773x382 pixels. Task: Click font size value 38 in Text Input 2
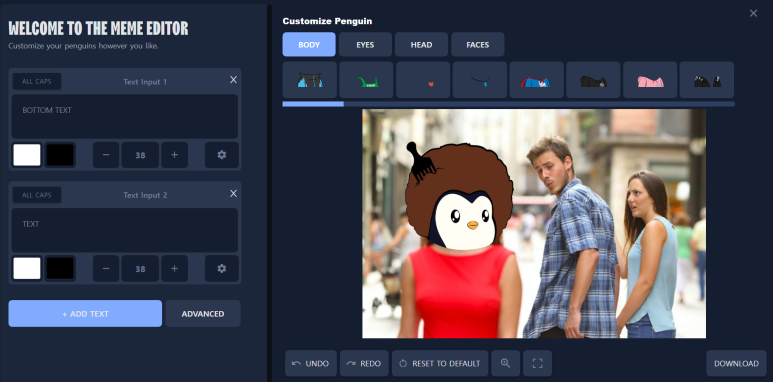[141, 268]
